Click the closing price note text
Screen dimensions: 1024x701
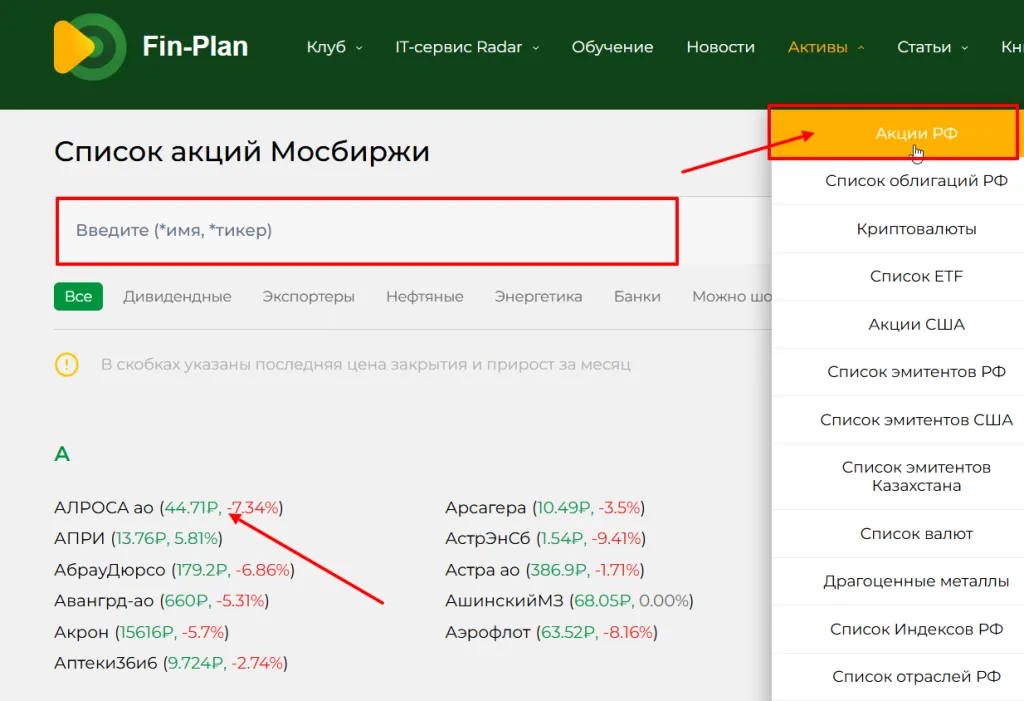[366, 365]
